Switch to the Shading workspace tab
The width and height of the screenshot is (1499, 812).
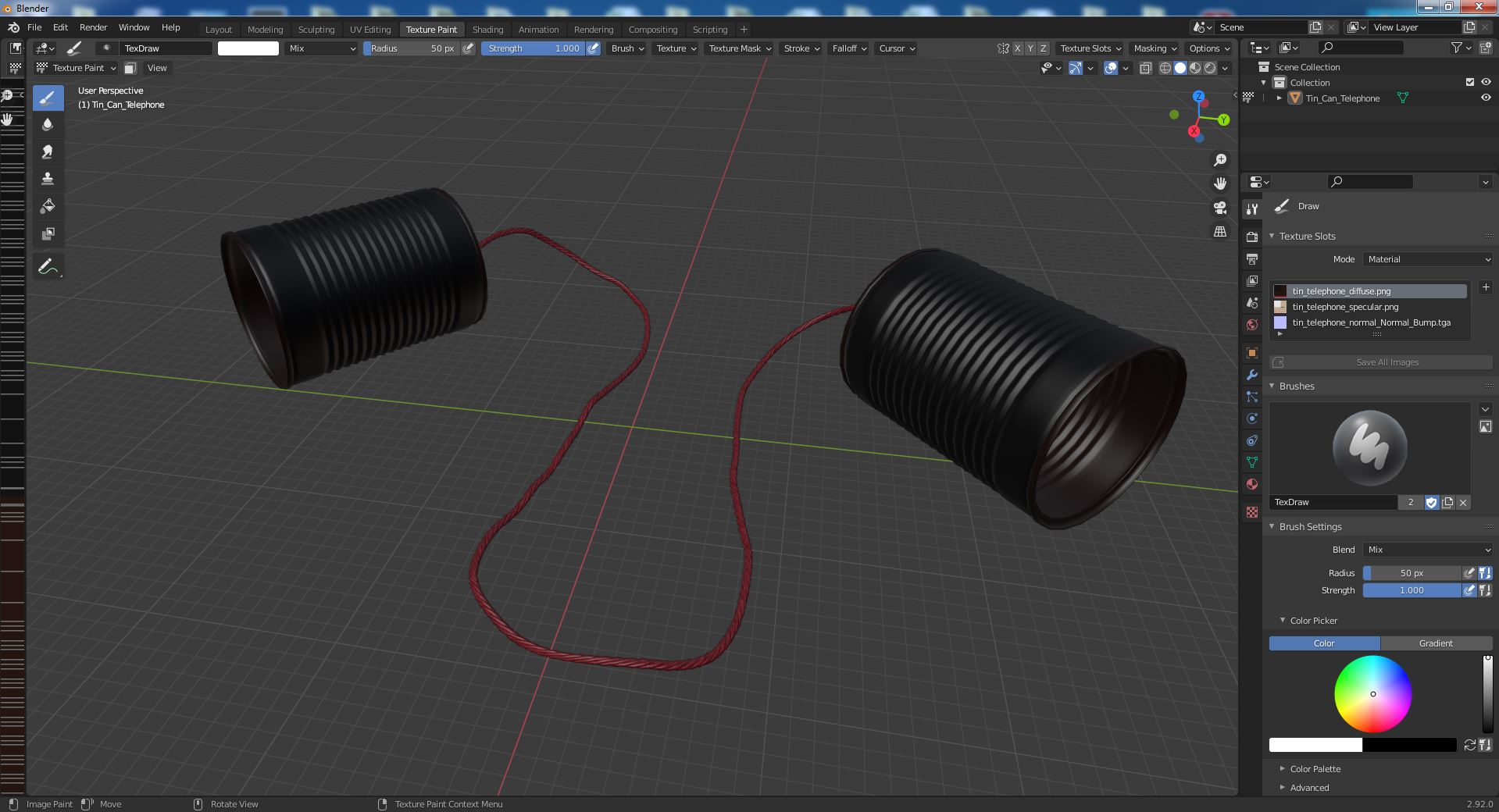[x=487, y=30]
